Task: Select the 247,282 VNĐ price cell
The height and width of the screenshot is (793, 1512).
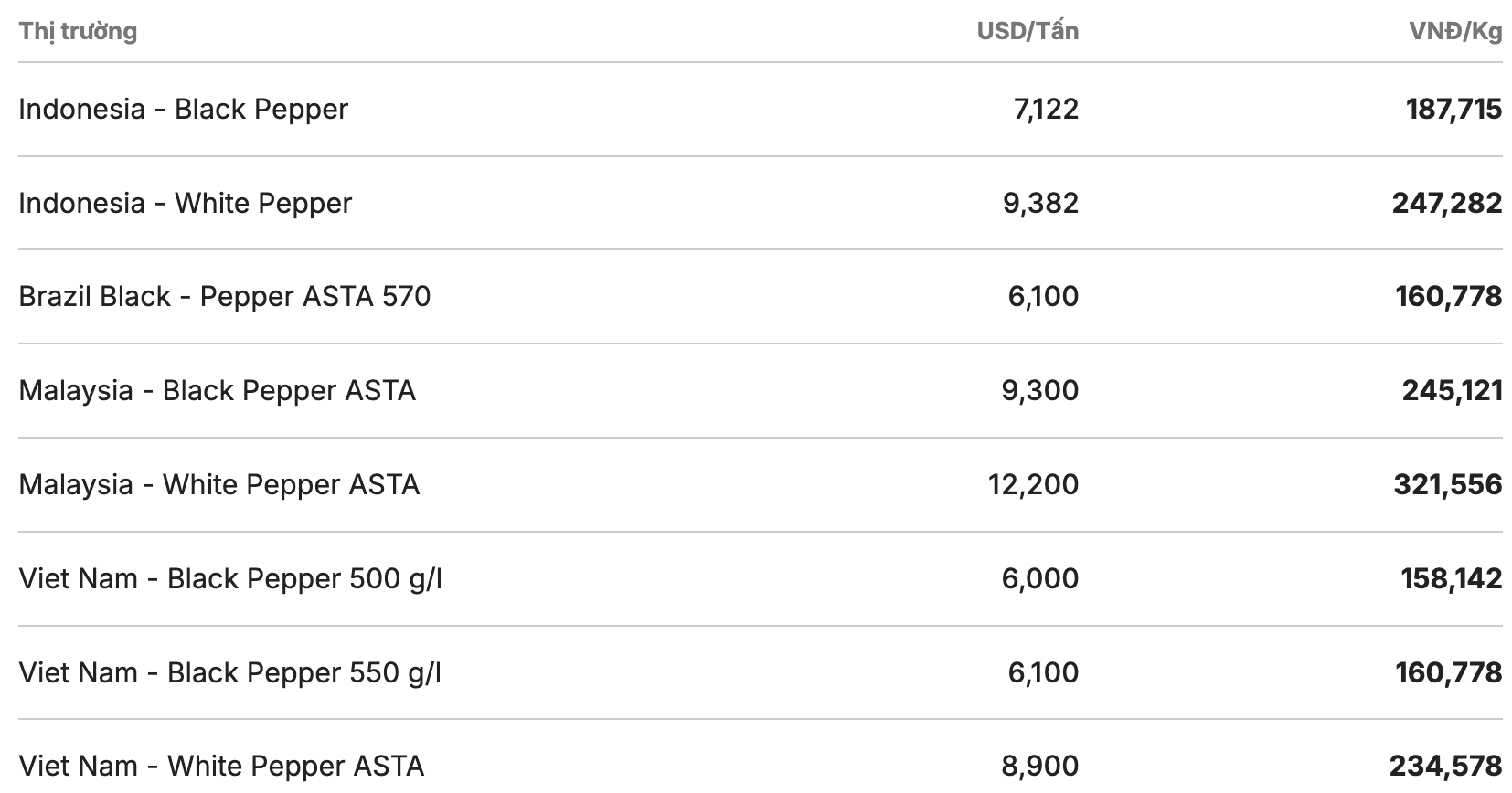Action: [x=1447, y=203]
